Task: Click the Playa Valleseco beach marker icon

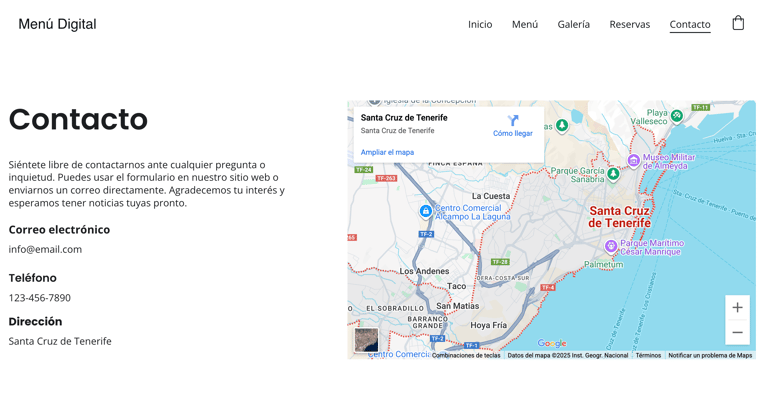Action: pyautogui.click(x=677, y=116)
